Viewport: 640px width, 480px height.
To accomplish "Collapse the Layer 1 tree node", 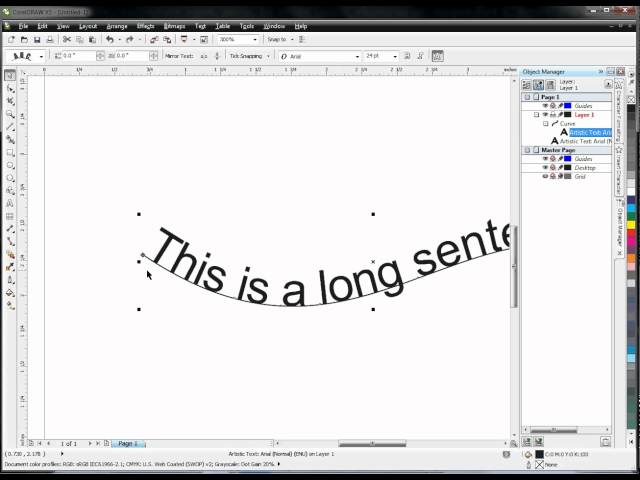I will click(536, 115).
